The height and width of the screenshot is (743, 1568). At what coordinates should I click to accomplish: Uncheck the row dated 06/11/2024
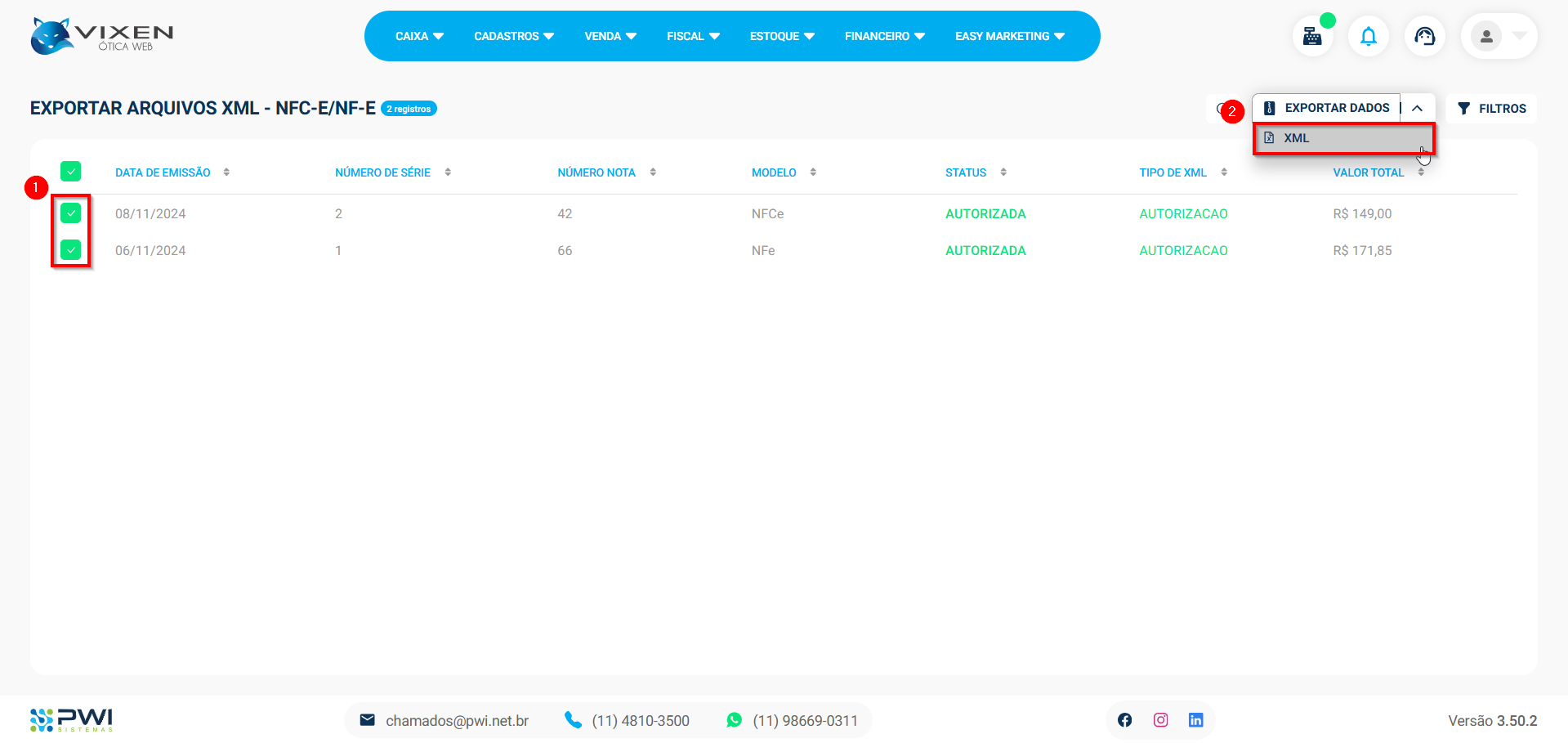[71, 250]
